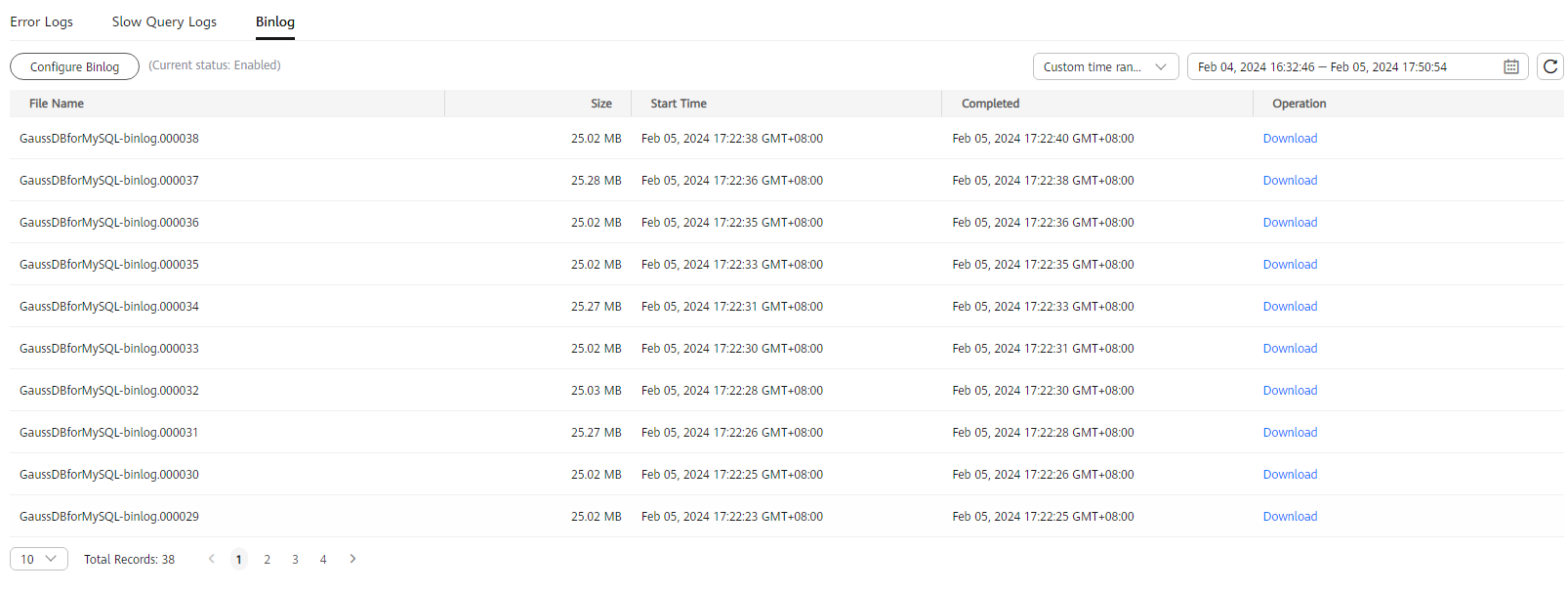
Task: Open the calendar date picker icon
Action: point(1510,66)
